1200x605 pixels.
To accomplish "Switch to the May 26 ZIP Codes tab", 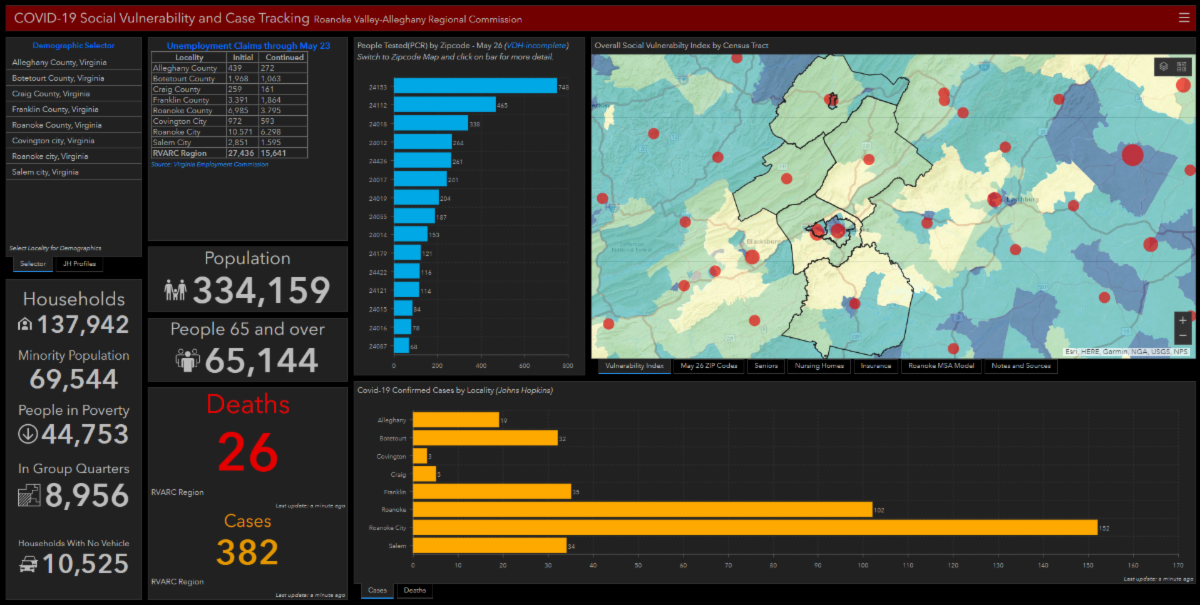I will 708,366.
